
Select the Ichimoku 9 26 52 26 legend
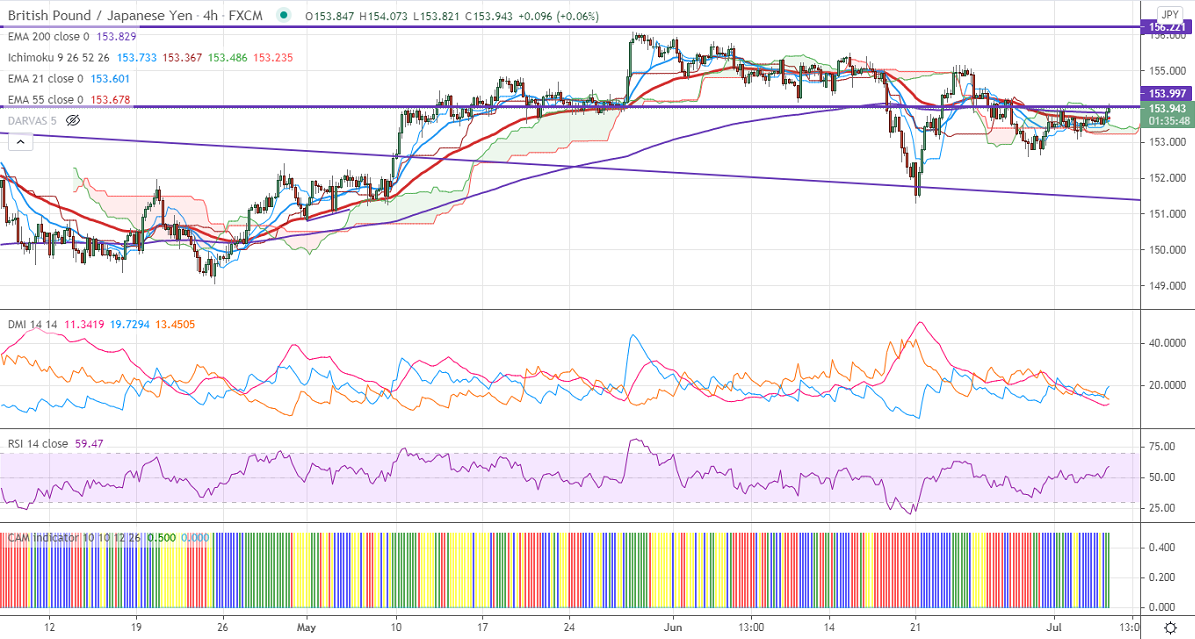click(x=59, y=57)
